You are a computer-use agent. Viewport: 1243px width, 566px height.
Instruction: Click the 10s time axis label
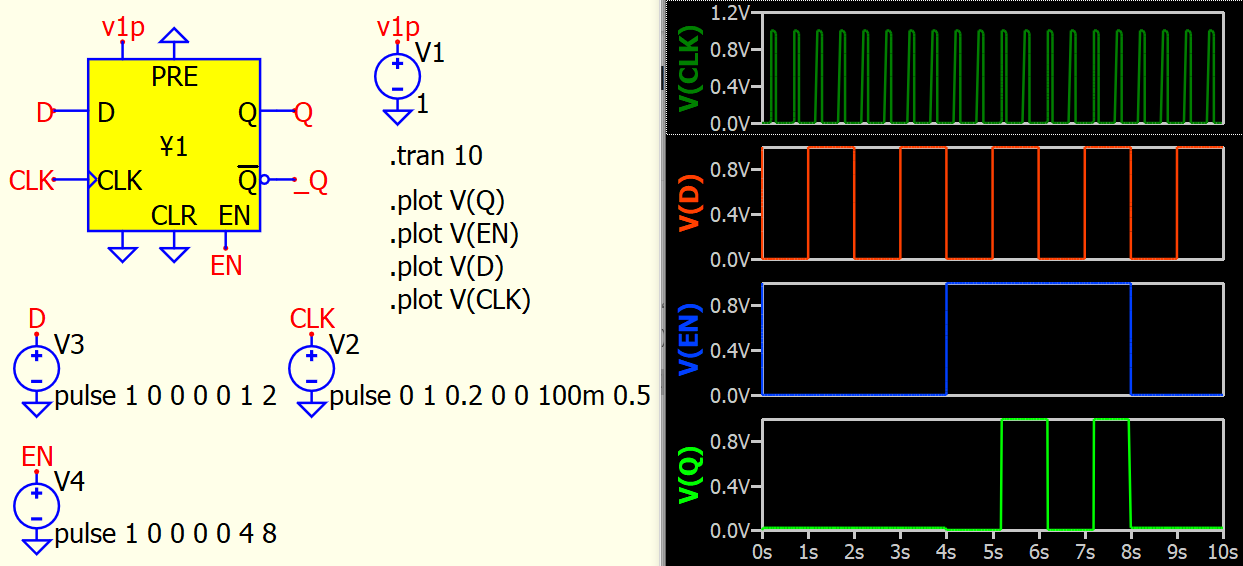click(1223, 551)
